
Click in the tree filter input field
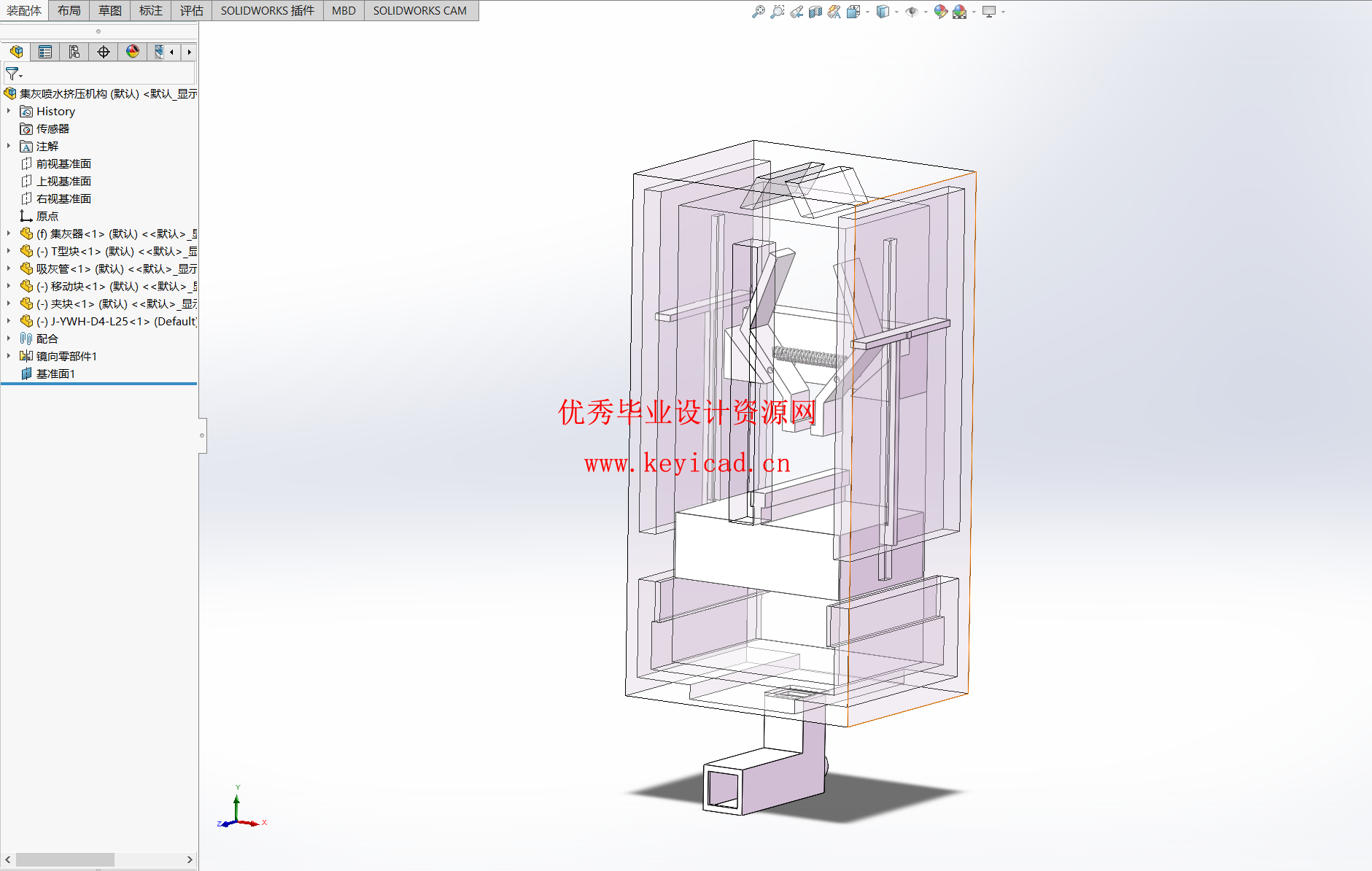tap(109, 74)
